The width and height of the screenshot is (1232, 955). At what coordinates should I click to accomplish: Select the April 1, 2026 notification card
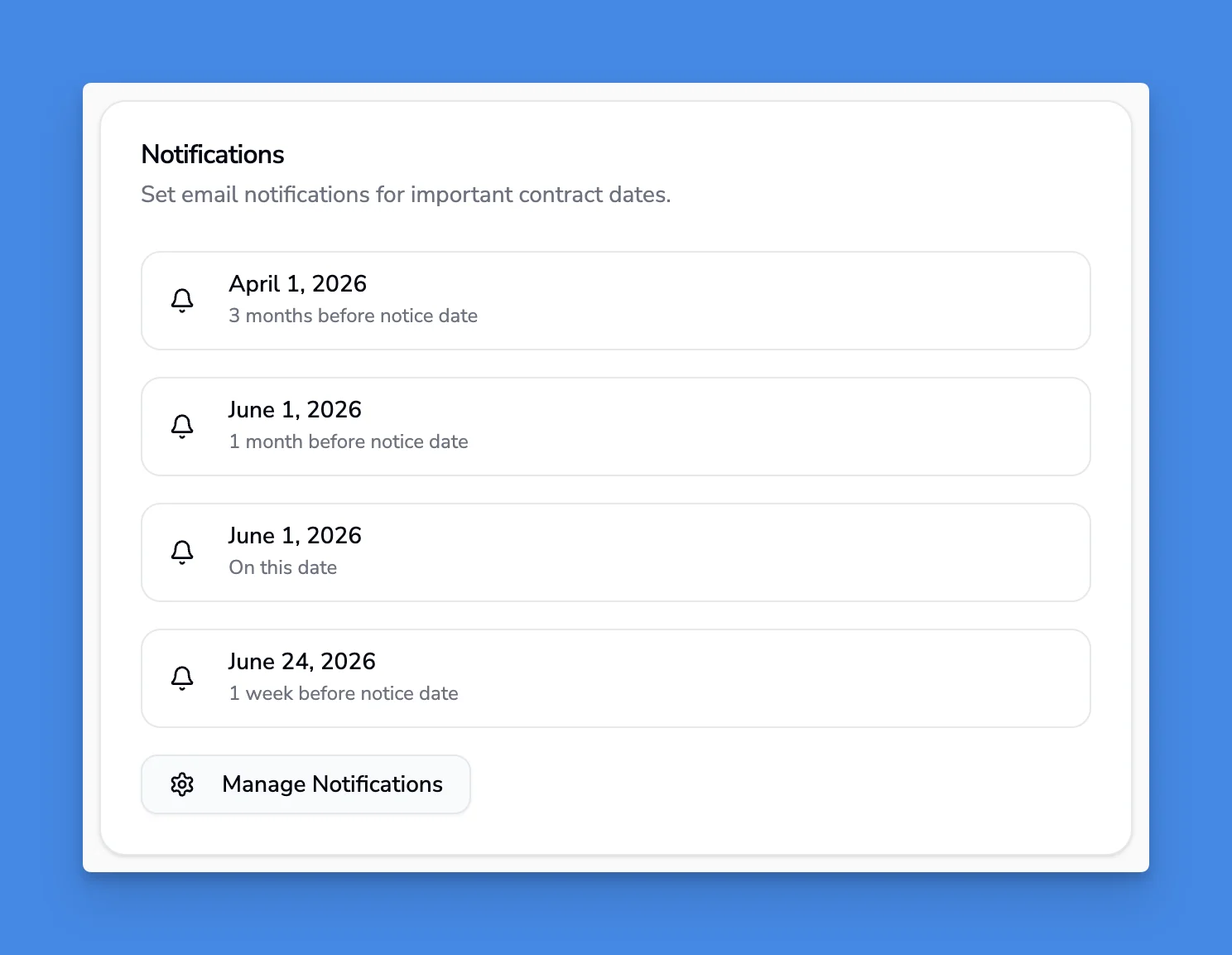point(616,300)
